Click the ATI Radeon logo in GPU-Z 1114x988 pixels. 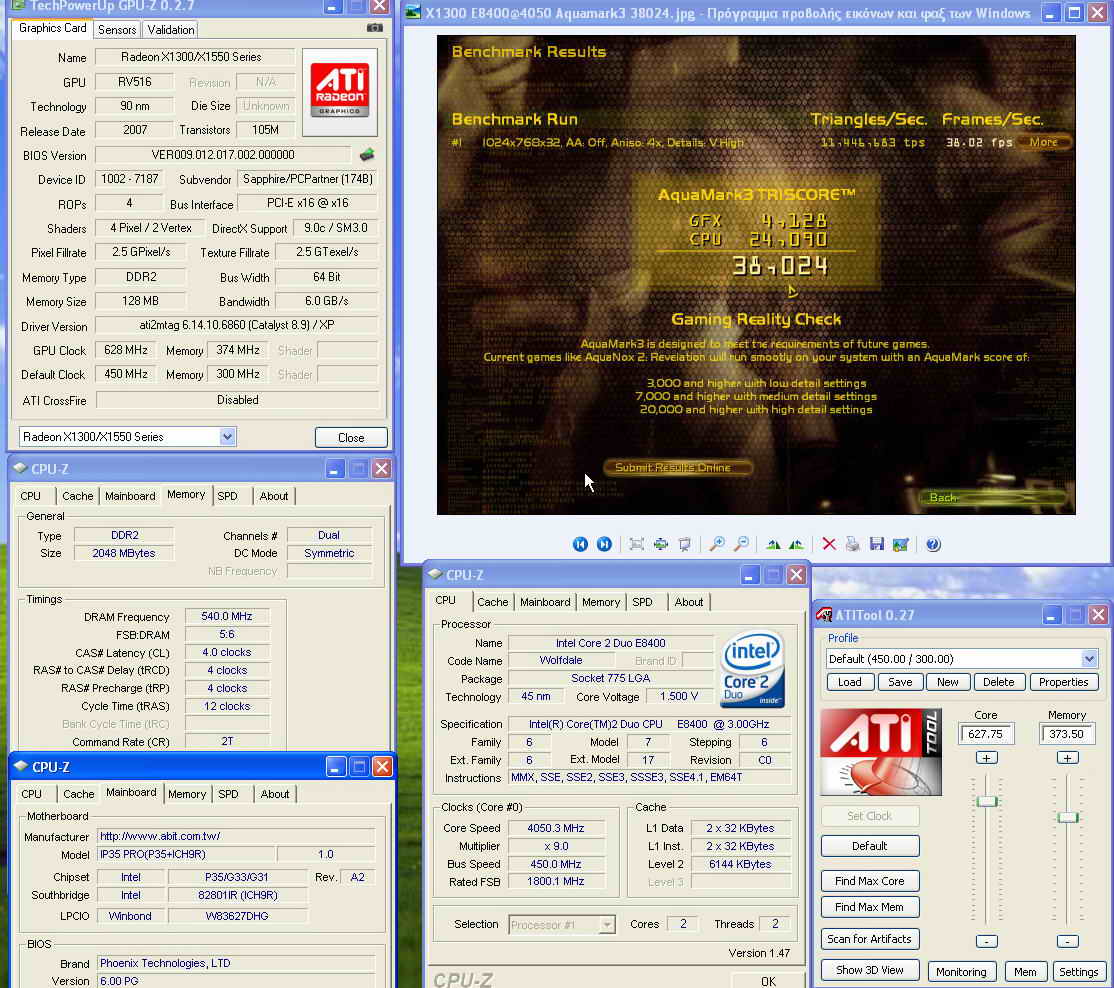coord(340,92)
